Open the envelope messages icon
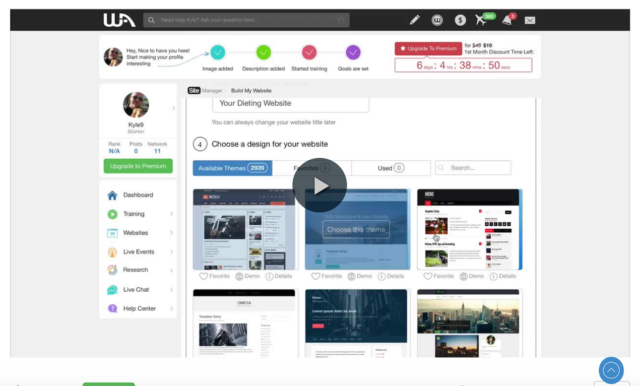 coord(530,20)
